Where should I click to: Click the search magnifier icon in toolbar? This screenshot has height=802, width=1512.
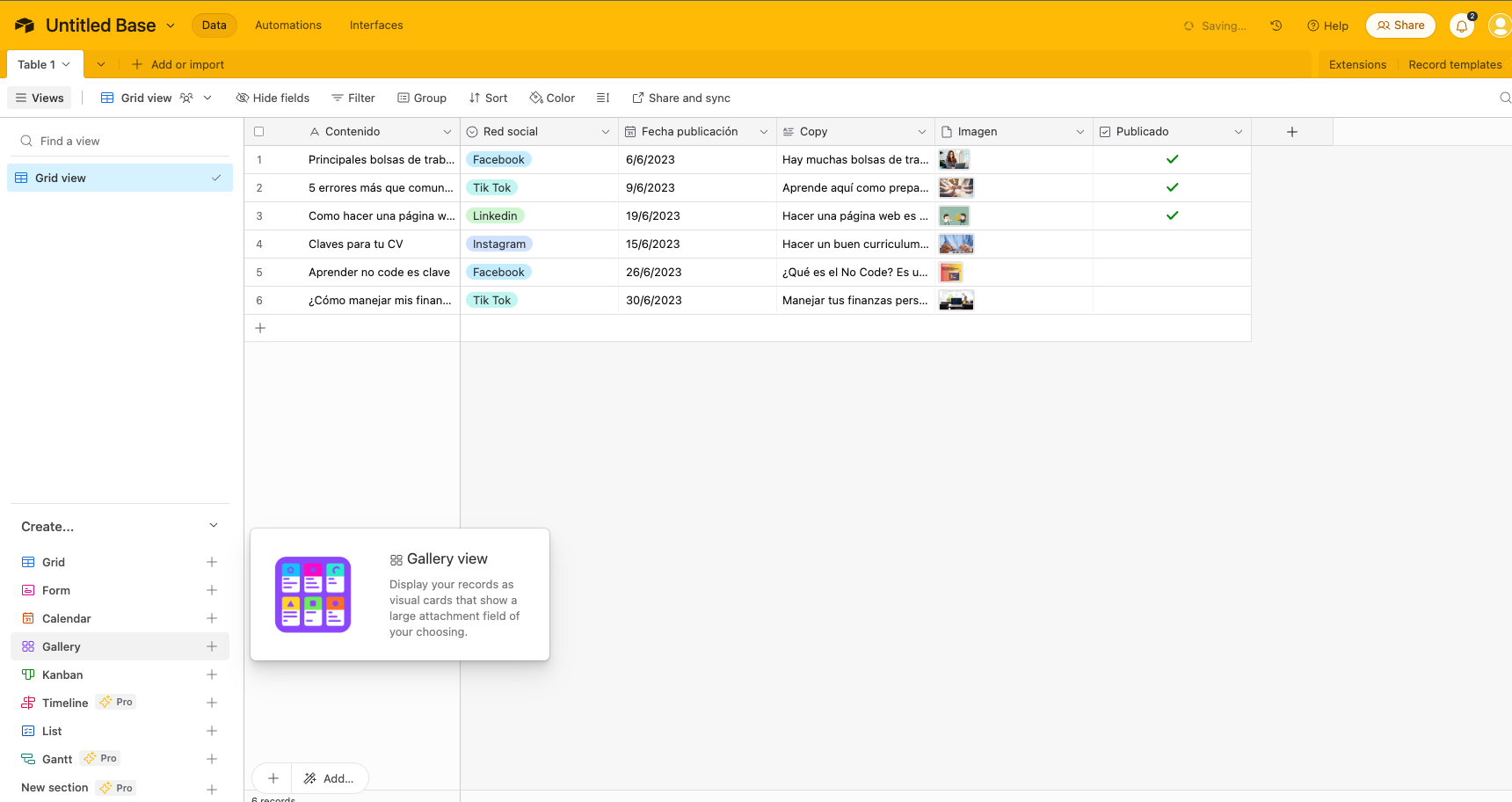[x=1504, y=98]
